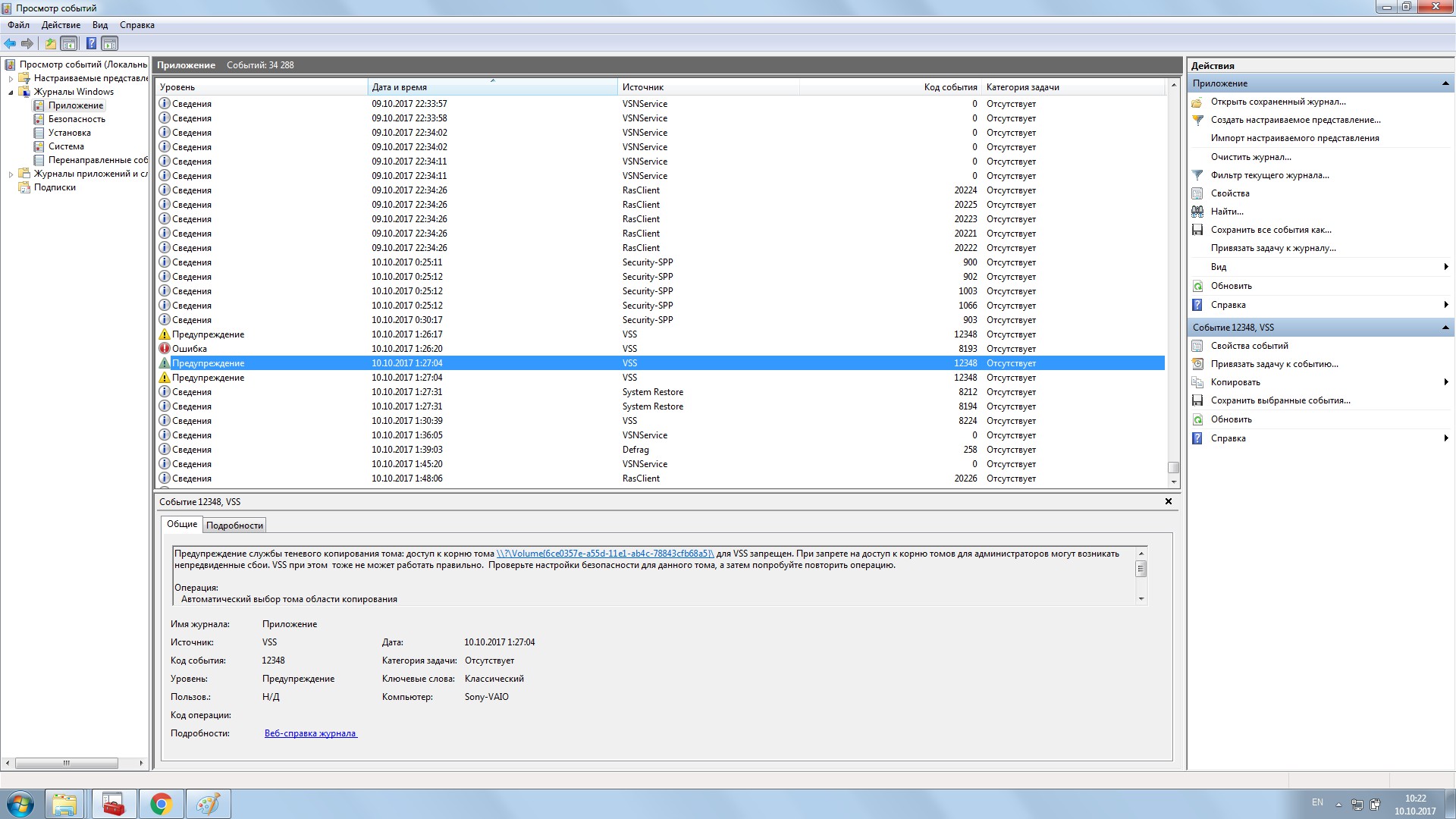Image resolution: width=1456 pixels, height=819 pixels.
Task: Click the event list vertical scrollbar down arrow
Action: 1173,482
